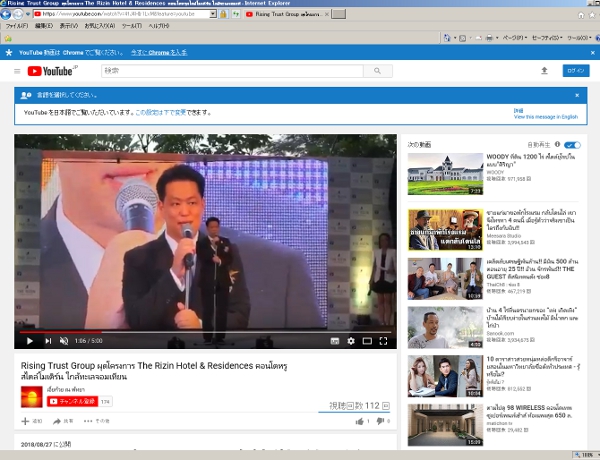Open the channel avatar thumbnail

click(31, 397)
